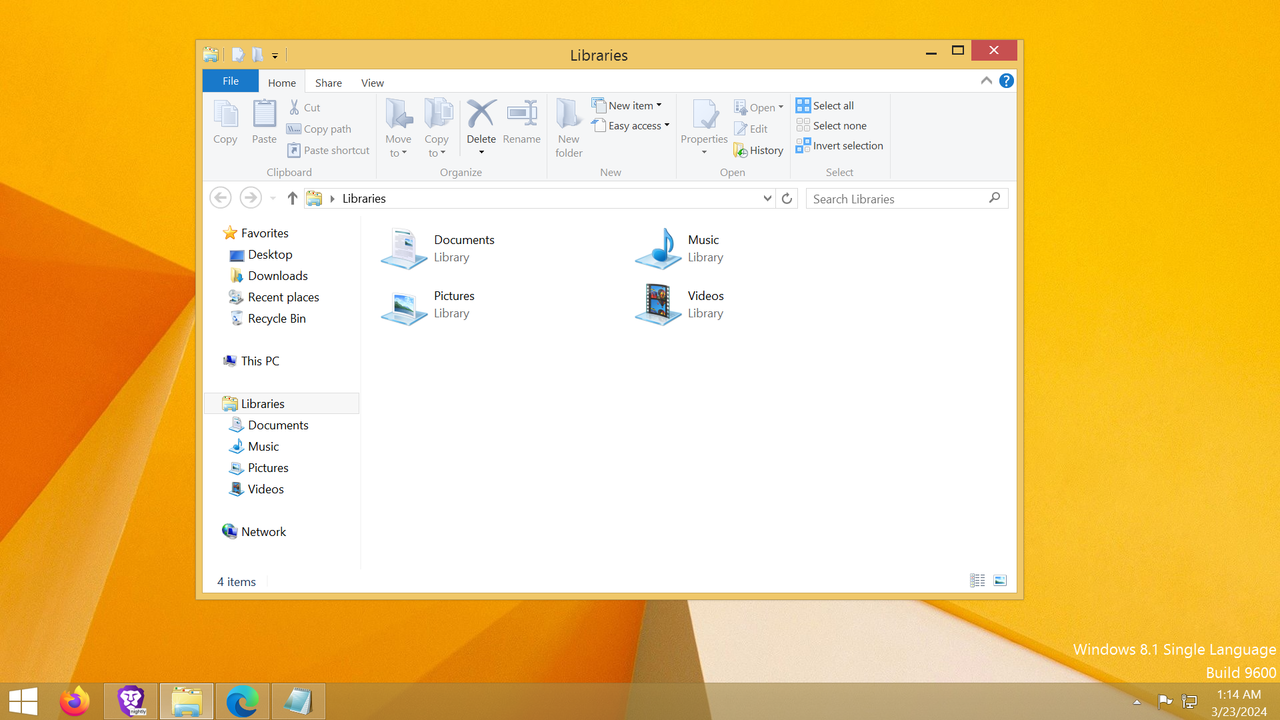Click the red Delete X icon
1280x720 pixels.
tap(481, 114)
